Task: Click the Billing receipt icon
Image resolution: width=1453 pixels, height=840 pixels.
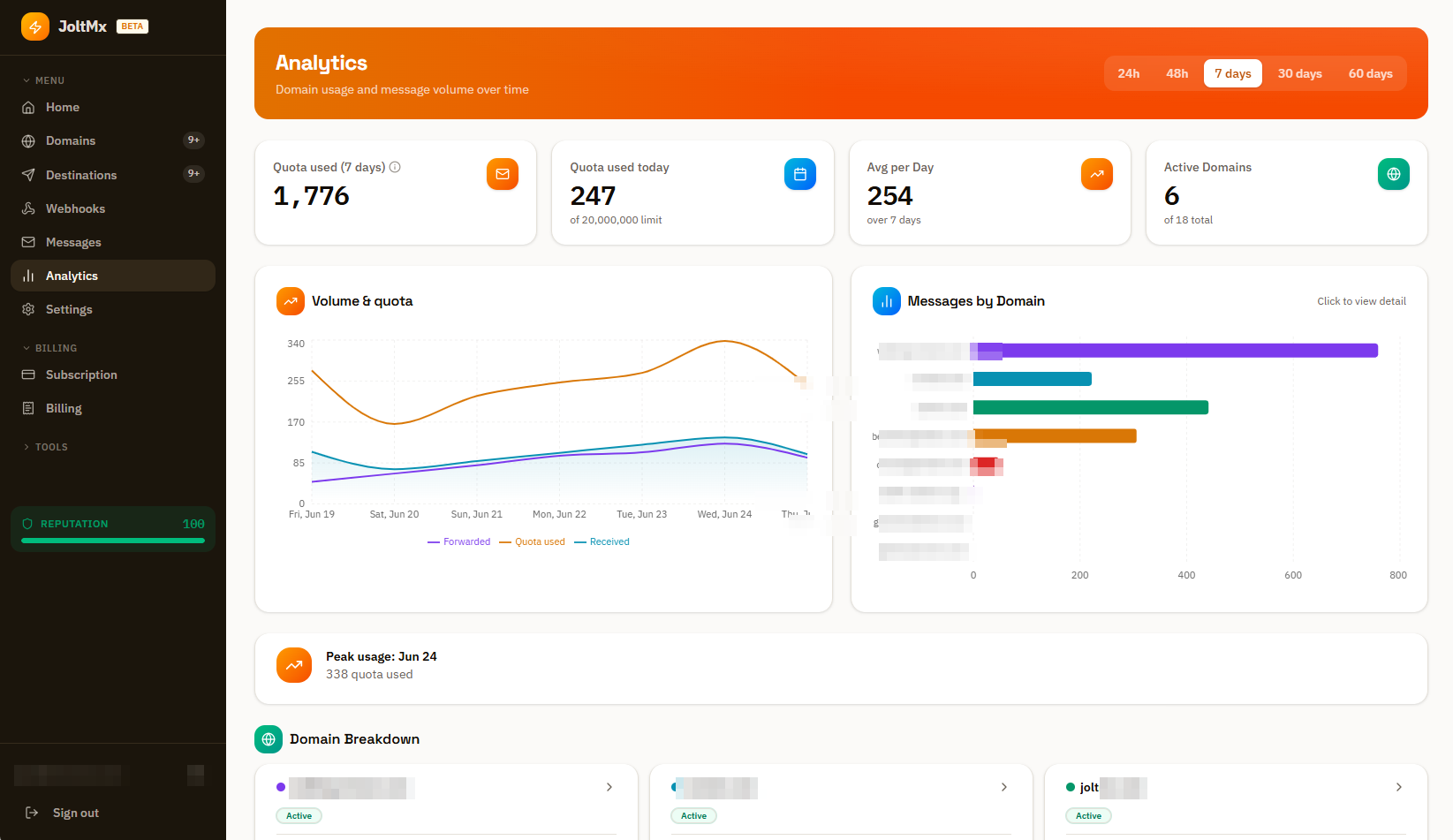Action: click(28, 408)
